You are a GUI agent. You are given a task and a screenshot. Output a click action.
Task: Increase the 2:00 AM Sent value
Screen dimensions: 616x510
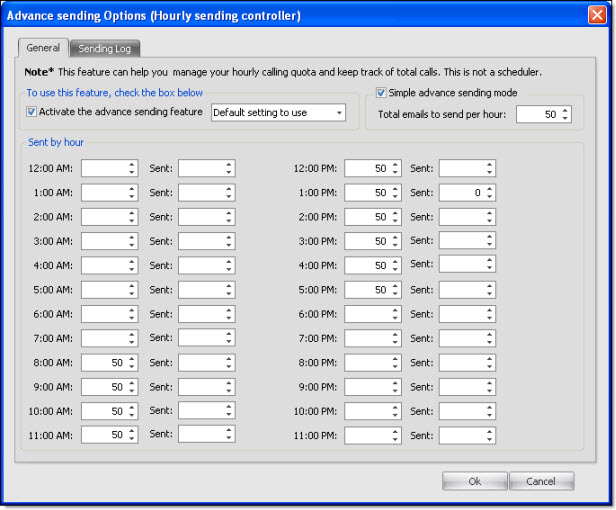229,213
